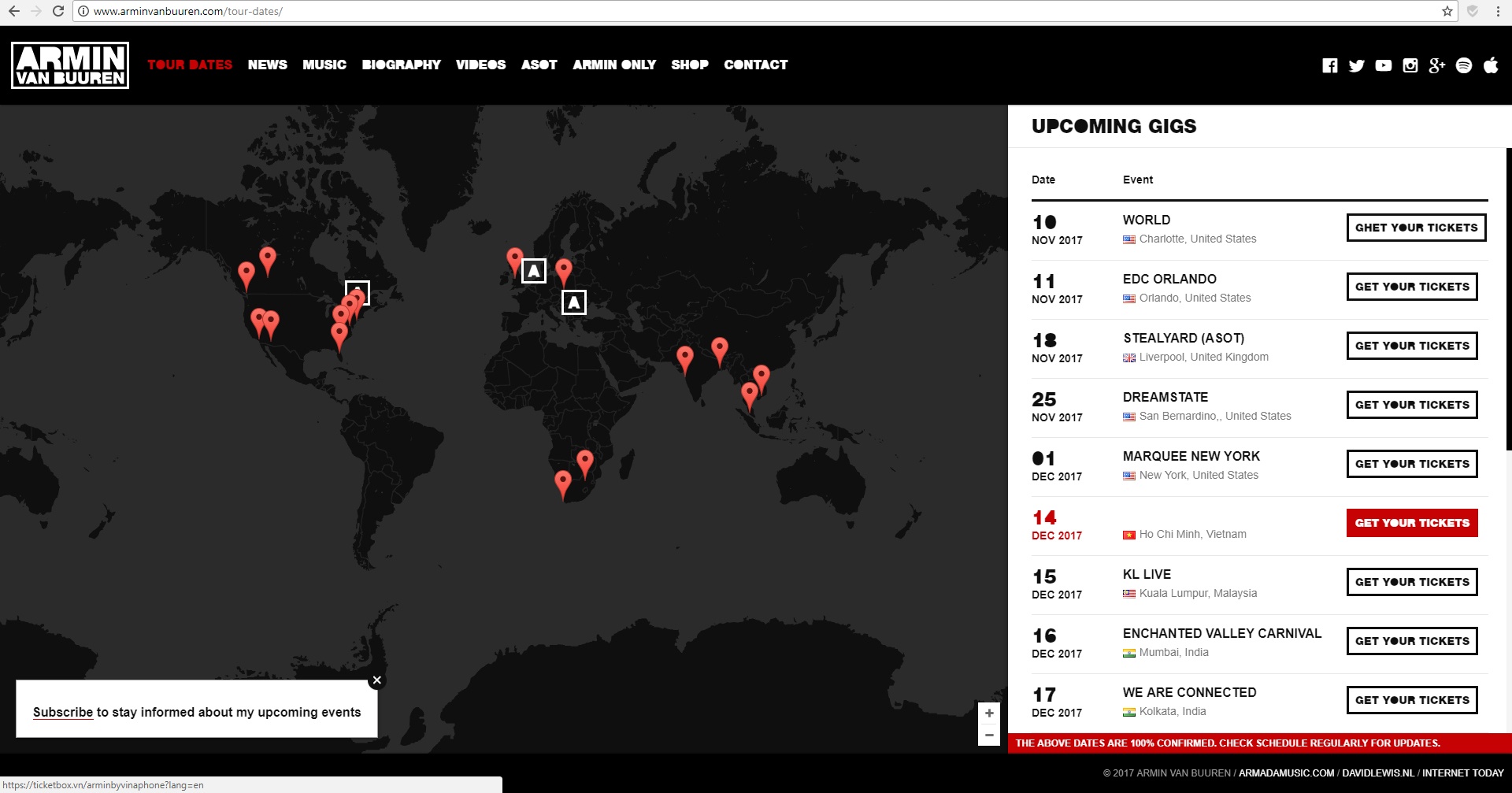Open the Apple Music icon

pyautogui.click(x=1490, y=65)
